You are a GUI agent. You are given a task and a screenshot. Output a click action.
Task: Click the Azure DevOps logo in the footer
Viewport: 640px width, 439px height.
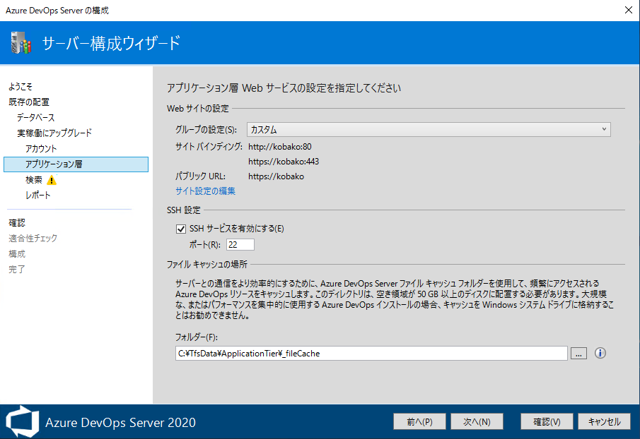[23, 421]
